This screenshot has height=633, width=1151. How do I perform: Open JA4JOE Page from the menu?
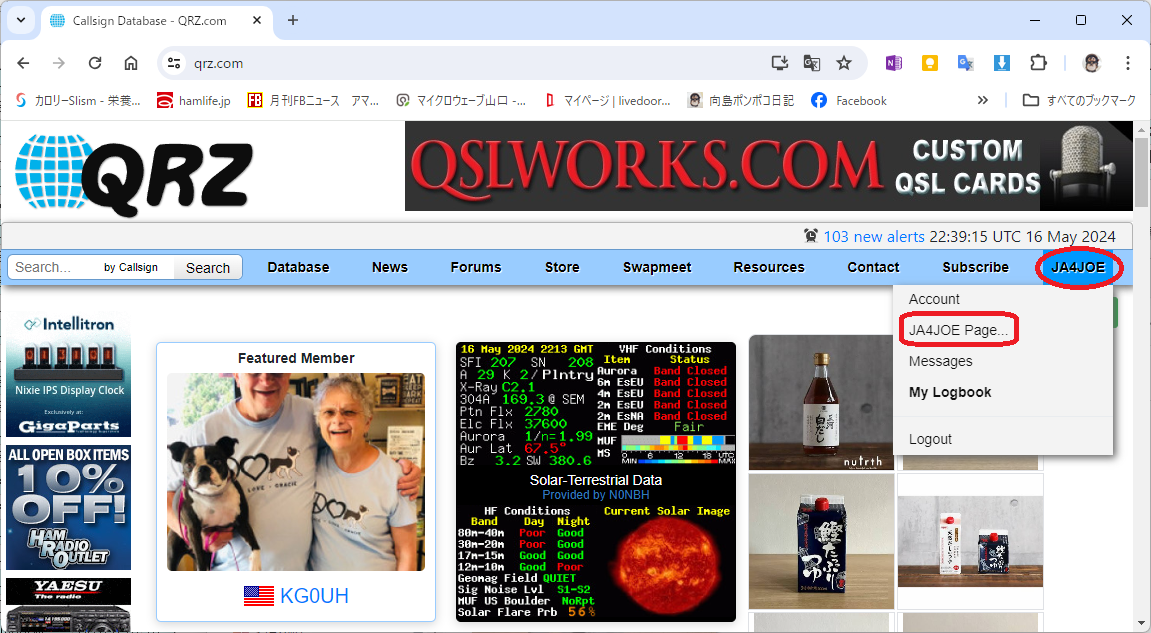[x=958, y=330]
